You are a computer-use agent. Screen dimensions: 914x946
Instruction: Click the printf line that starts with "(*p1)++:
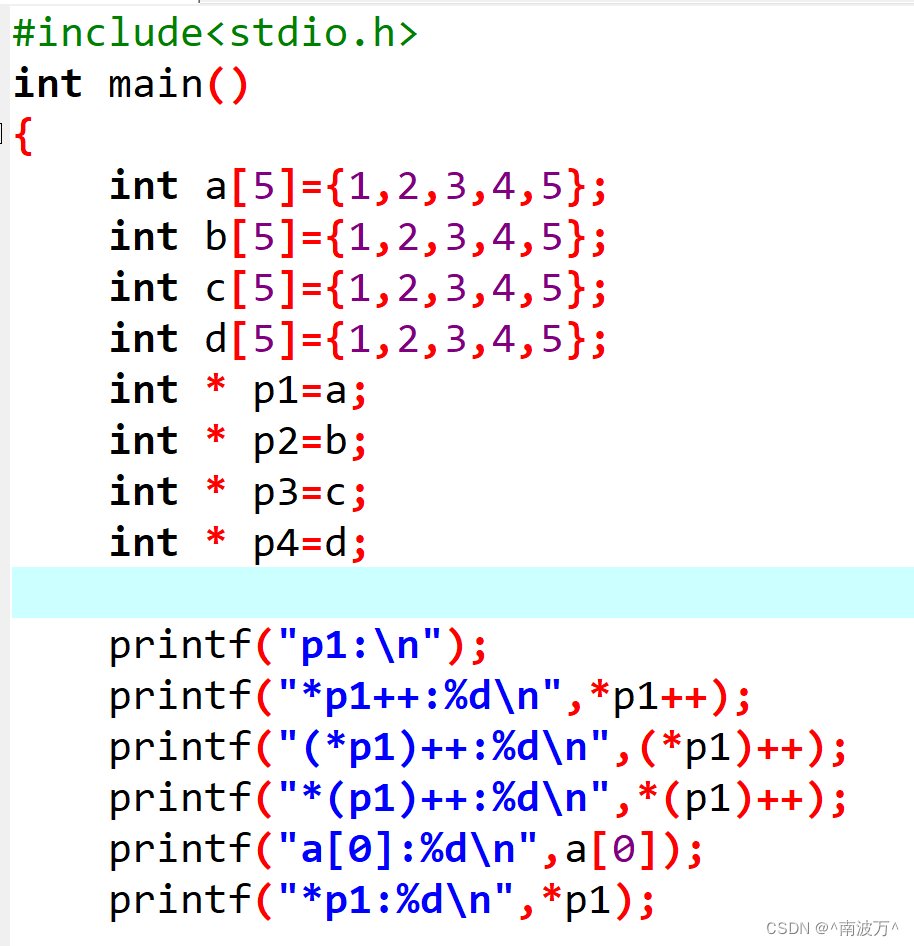click(478, 748)
